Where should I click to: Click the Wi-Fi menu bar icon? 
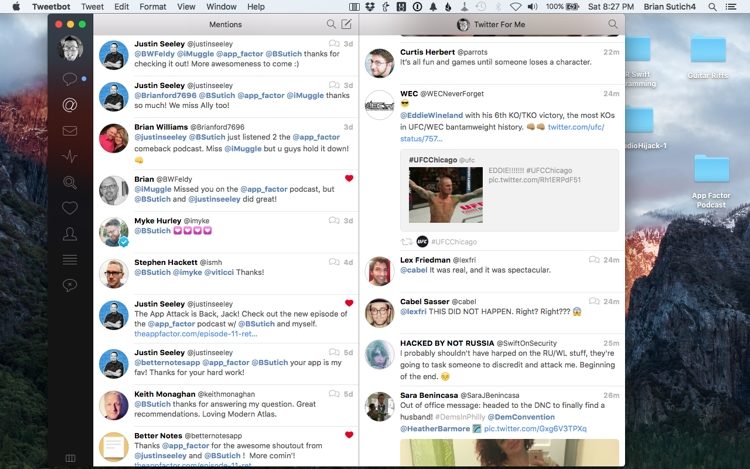(515, 7)
